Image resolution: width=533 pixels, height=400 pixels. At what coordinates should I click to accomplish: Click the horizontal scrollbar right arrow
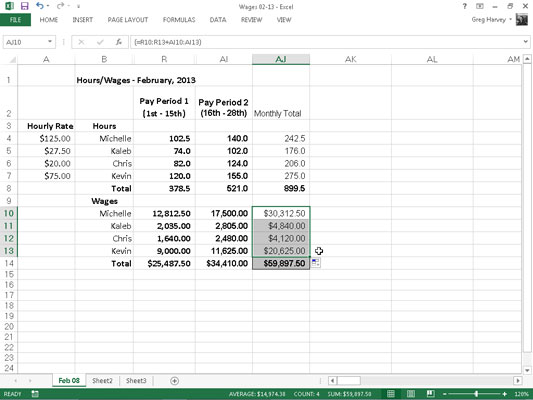point(518,381)
